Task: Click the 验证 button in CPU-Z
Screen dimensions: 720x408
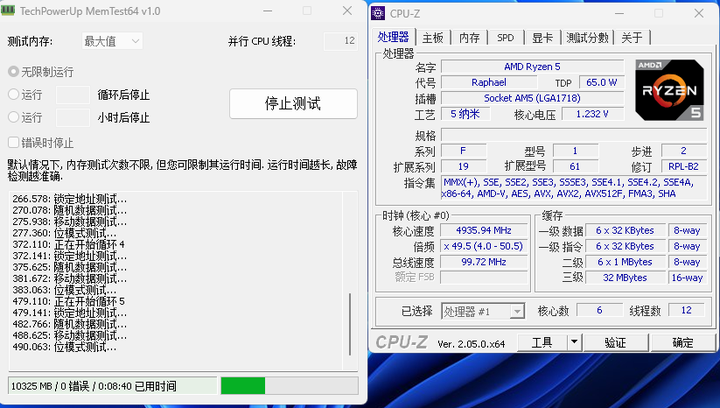Action: [615, 342]
